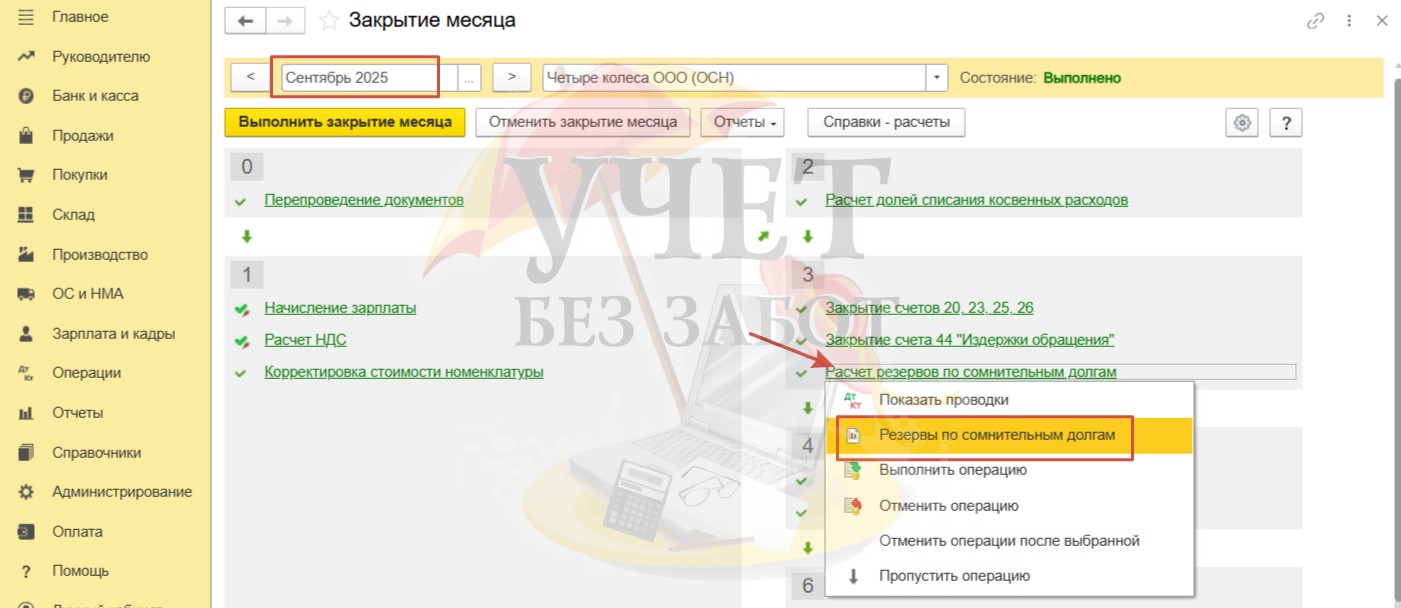Screen dimensions: 1401x608
Task: Switch to the next month period
Action: click(511, 77)
